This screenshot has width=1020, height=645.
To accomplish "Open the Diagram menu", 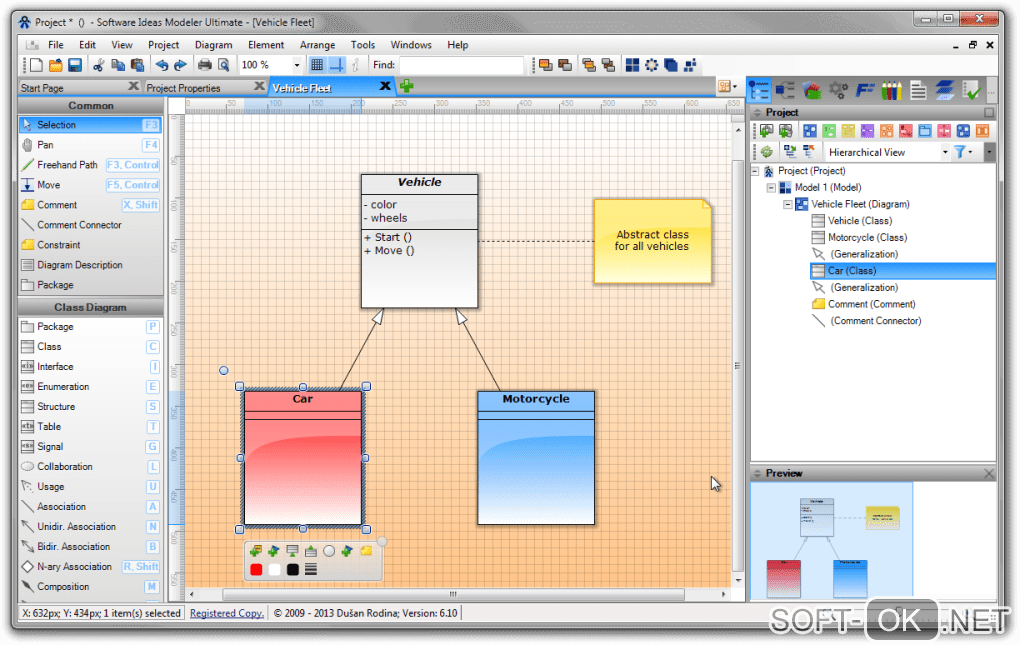I will tap(213, 45).
